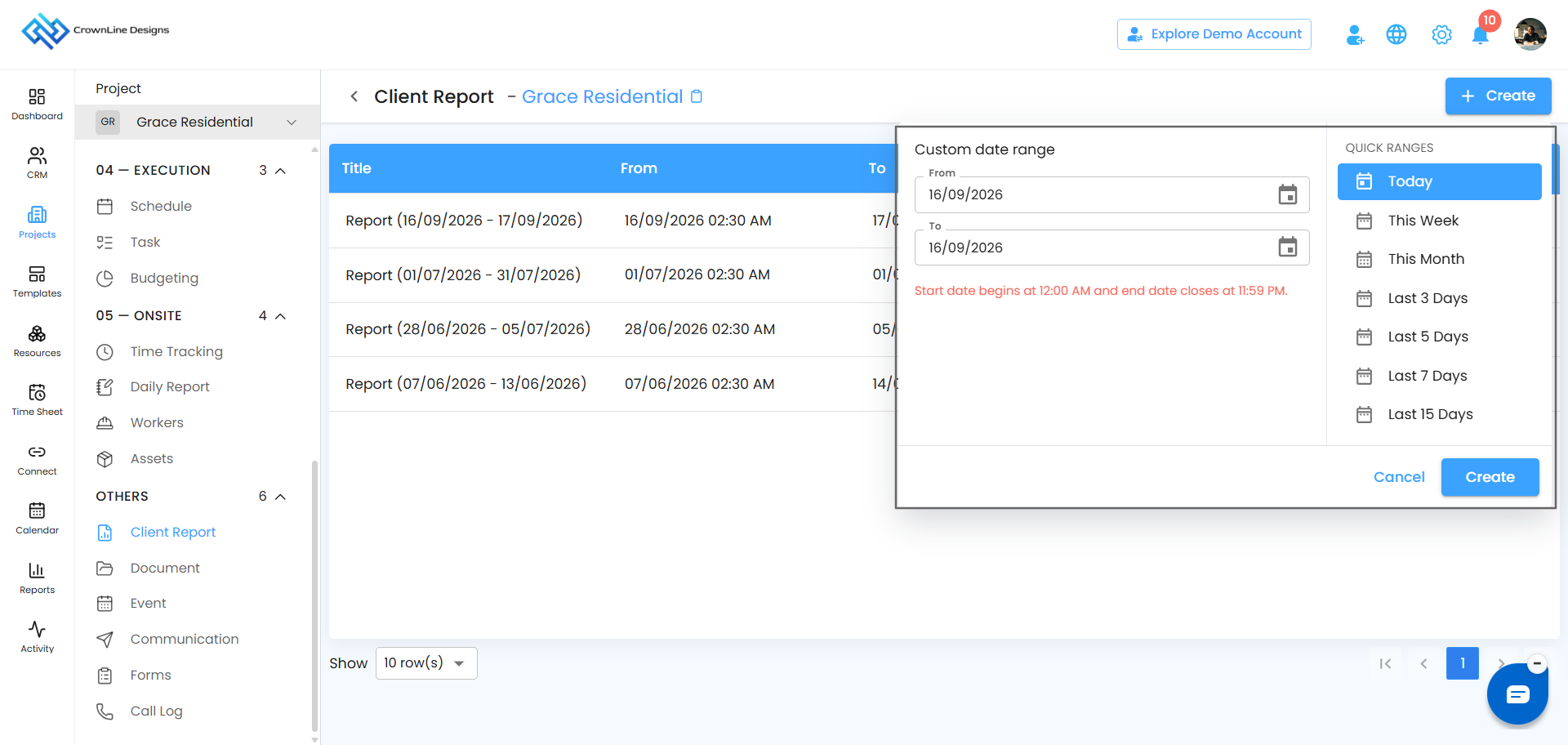Viewport: 1568px width, 745px height.
Task: Open the notifications bell icon
Action: 1480,35
